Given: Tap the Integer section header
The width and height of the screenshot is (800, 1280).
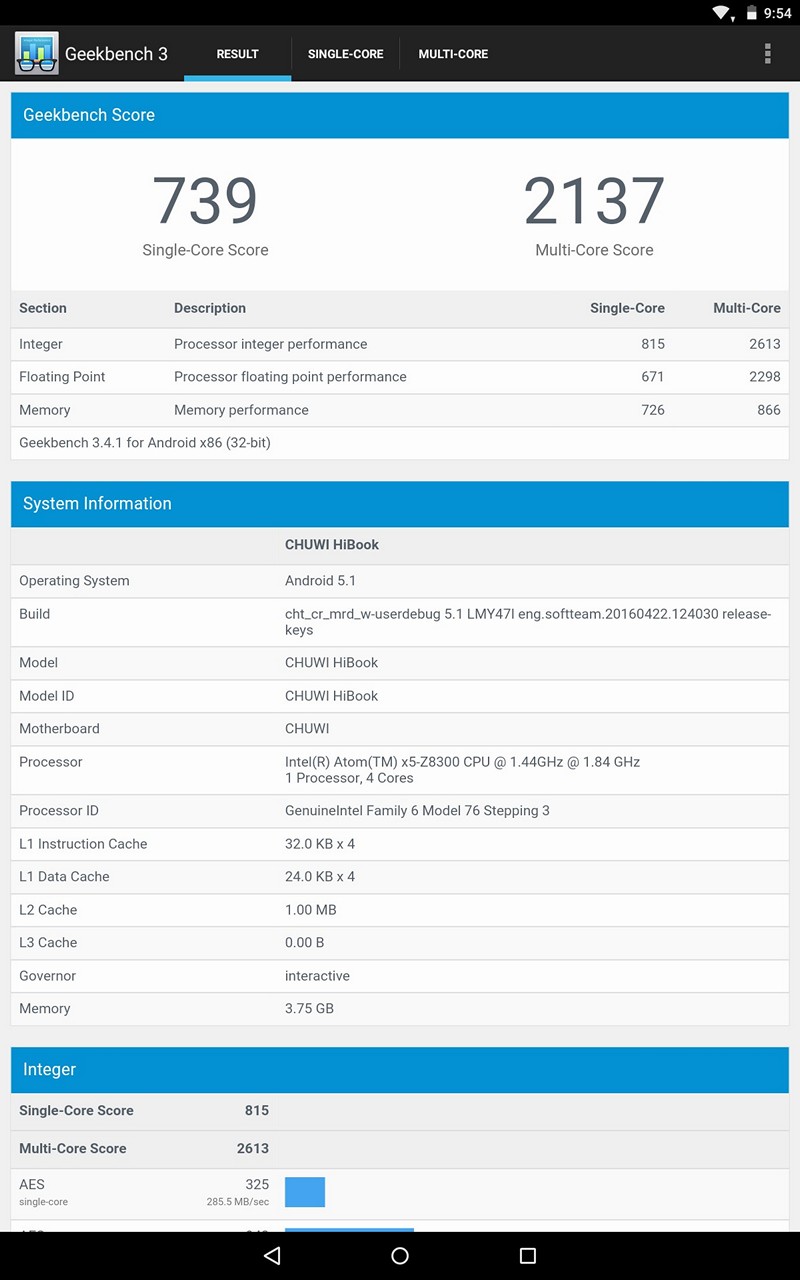Looking at the screenshot, I should pyautogui.click(x=400, y=1070).
